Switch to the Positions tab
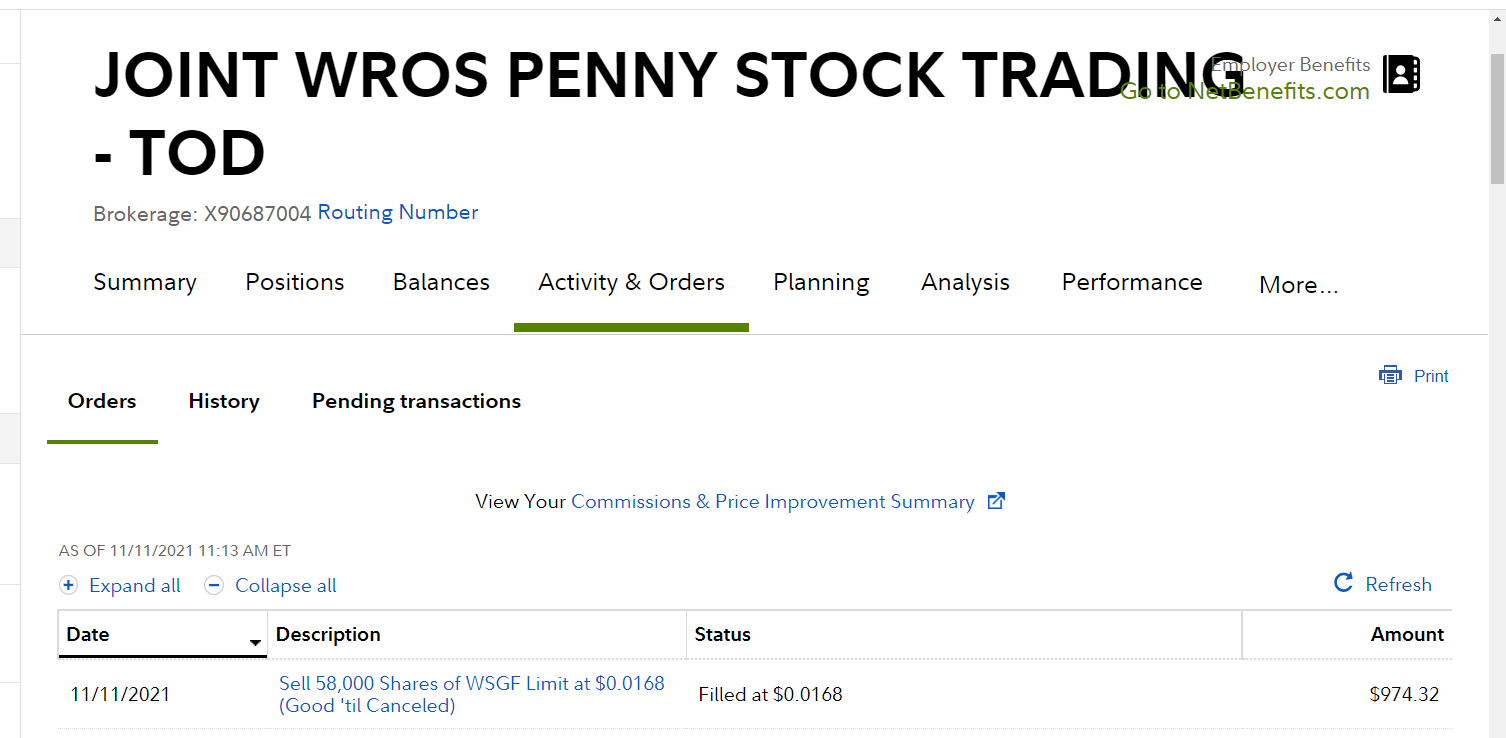The height and width of the screenshot is (738, 1506). click(294, 283)
